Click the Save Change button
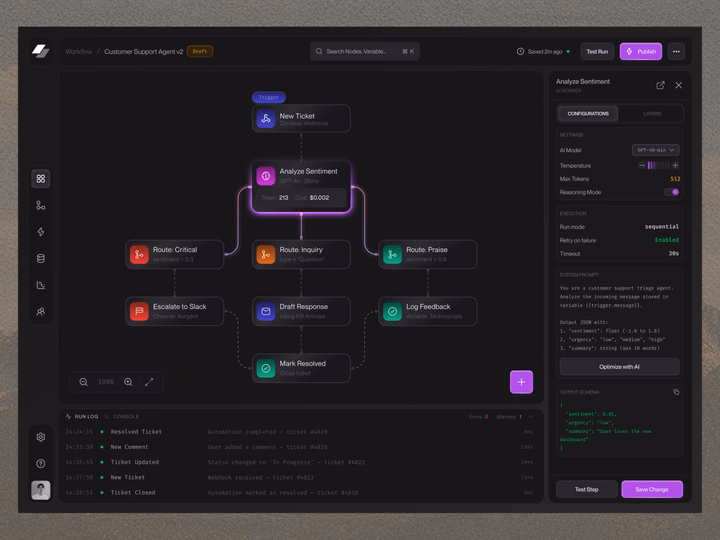Image resolution: width=720 pixels, height=540 pixels. coord(652,489)
